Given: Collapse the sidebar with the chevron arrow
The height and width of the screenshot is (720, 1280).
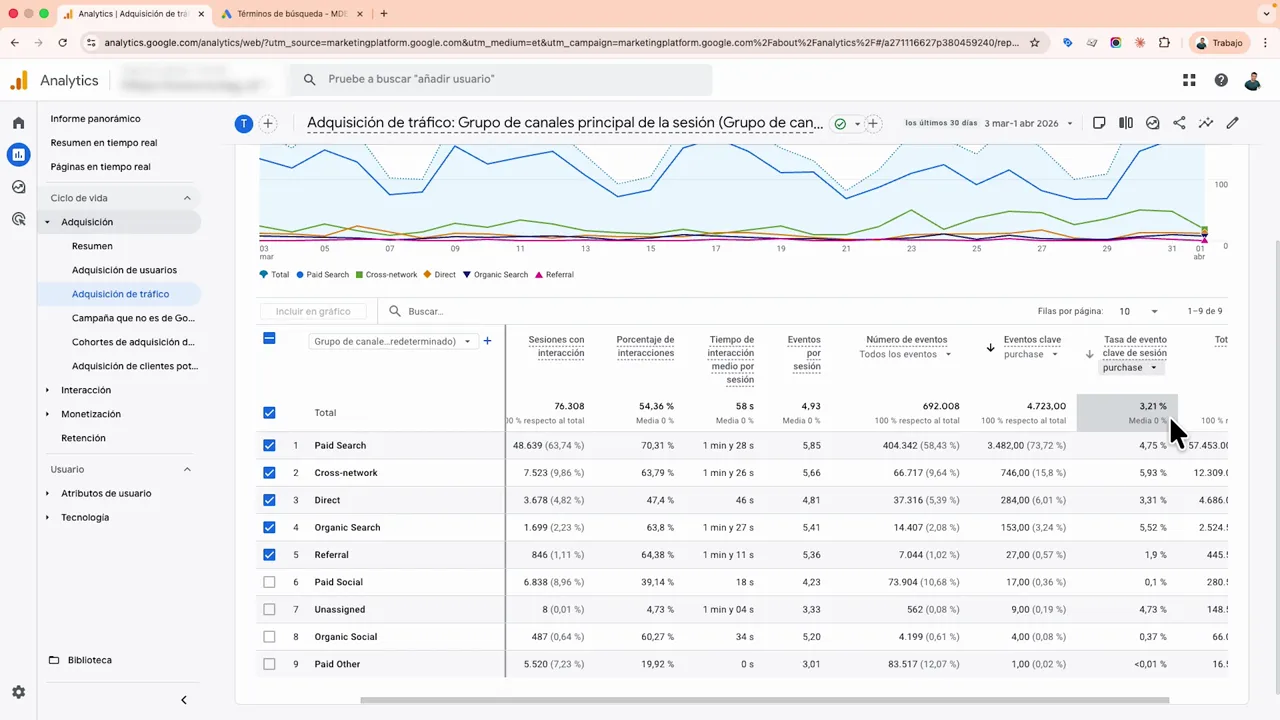Looking at the screenshot, I should [x=183, y=700].
